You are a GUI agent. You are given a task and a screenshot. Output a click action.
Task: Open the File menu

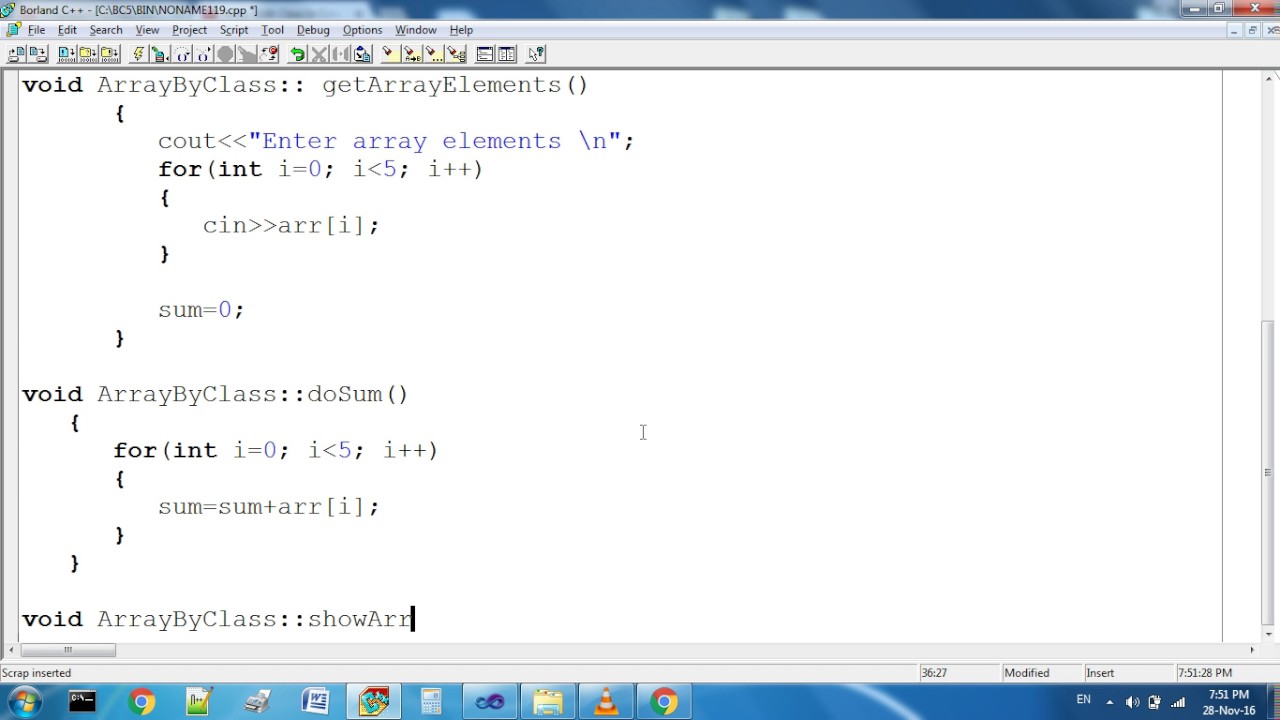click(x=36, y=30)
